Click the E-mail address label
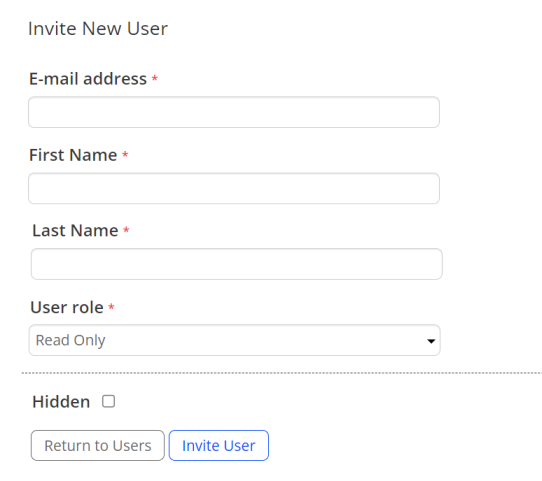 click(x=88, y=79)
